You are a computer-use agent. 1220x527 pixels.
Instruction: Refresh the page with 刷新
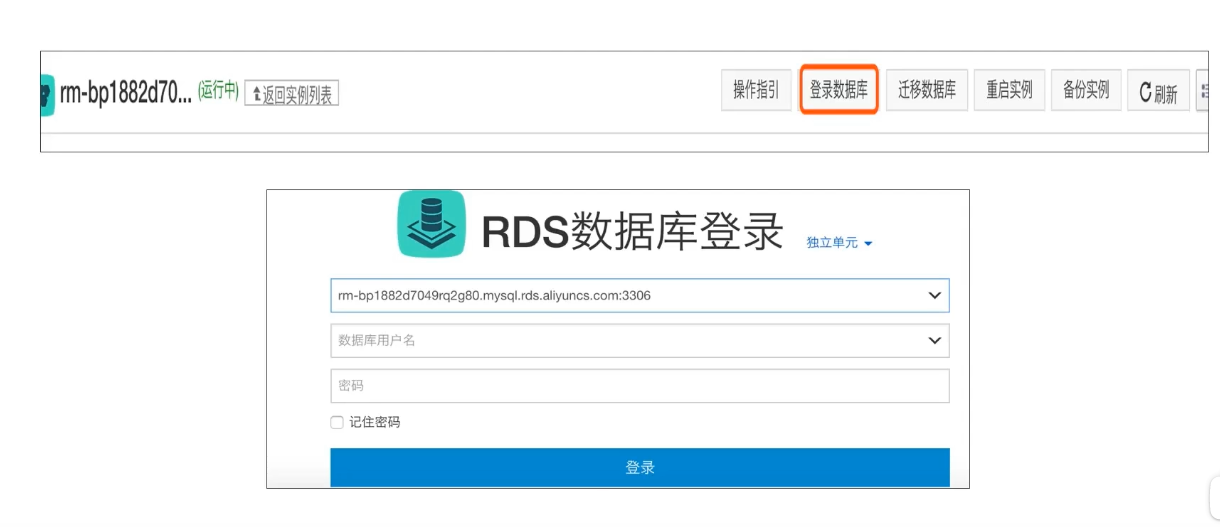tap(1158, 92)
